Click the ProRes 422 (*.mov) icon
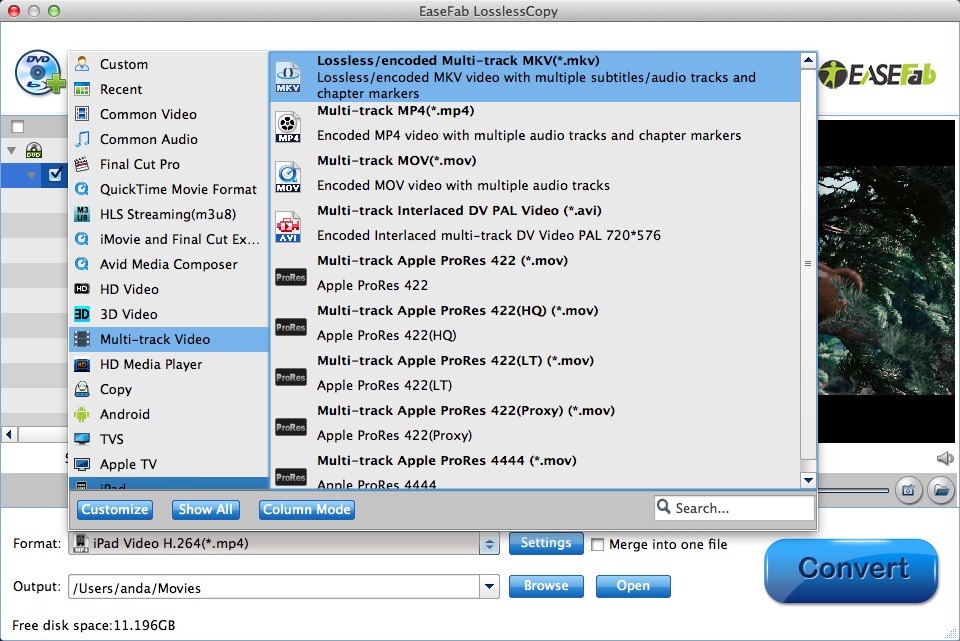Viewport: 960px width, 641px height. (290, 277)
